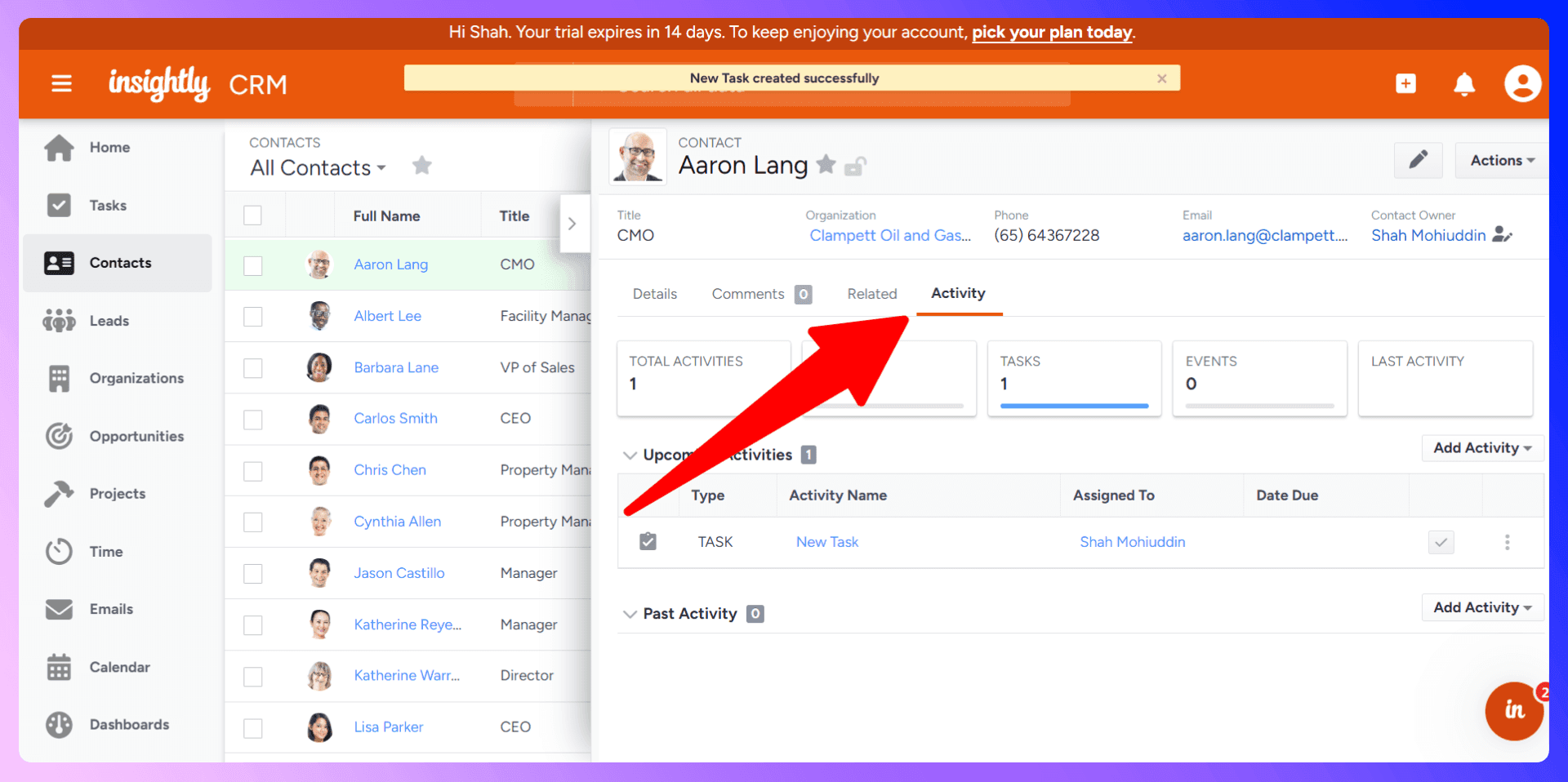Check the Barbara Lane row checkbox

coord(253,368)
